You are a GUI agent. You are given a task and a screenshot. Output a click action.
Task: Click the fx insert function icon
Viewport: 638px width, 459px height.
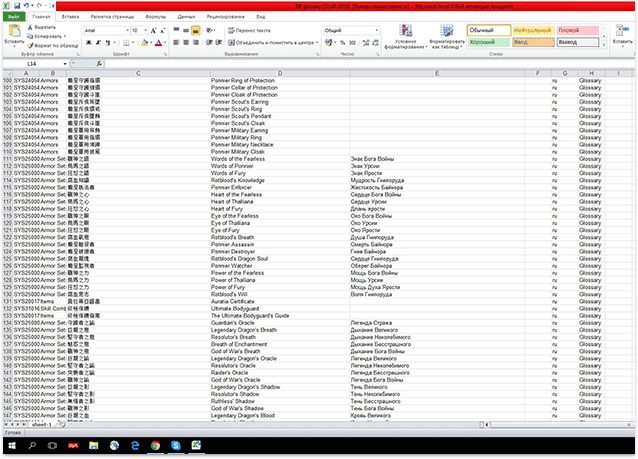[x=99, y=63]
